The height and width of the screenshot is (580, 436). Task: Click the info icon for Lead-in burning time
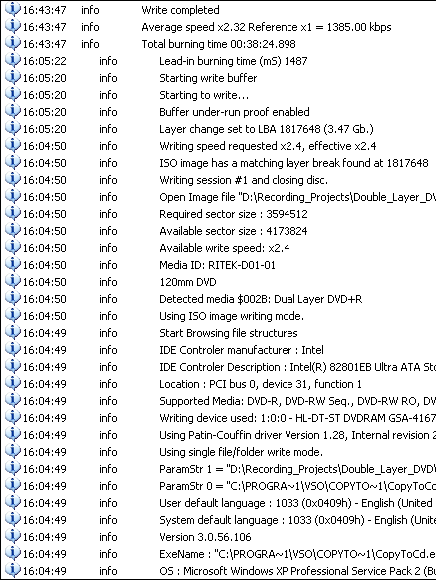(13, 60)
